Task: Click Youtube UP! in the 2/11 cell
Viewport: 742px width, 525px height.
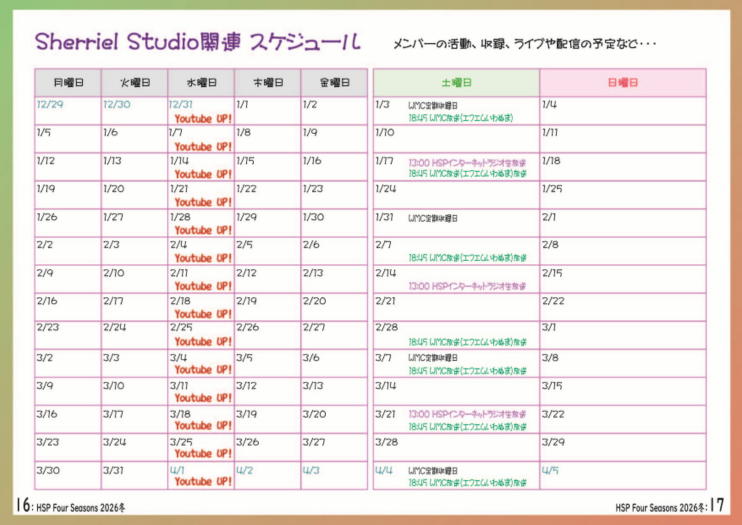Action: point(203,286)
